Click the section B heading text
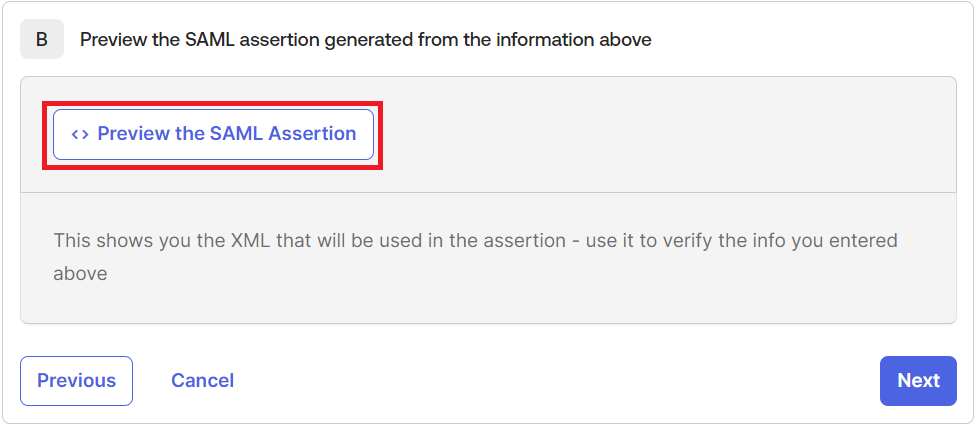 tap(365, 40)
